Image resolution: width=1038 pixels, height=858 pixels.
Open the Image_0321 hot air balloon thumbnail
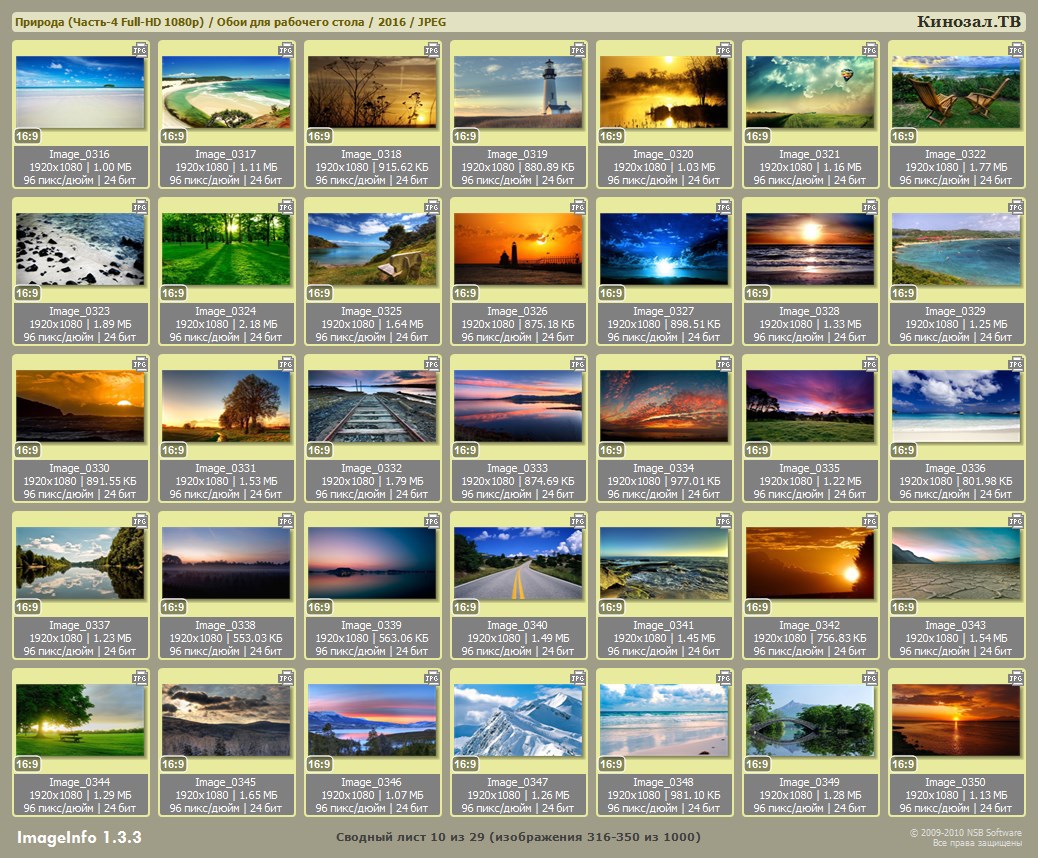[x=810, y=91]
